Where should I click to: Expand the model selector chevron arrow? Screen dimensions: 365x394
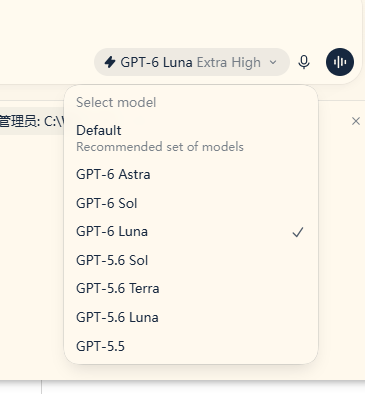[x=273, y=62]
